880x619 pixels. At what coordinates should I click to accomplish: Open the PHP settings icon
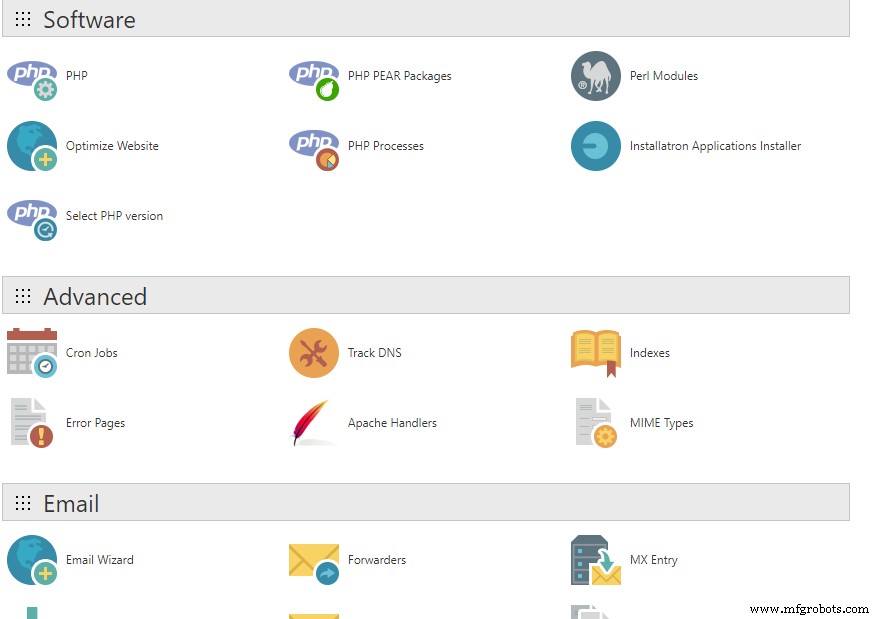tap(32, 77)
